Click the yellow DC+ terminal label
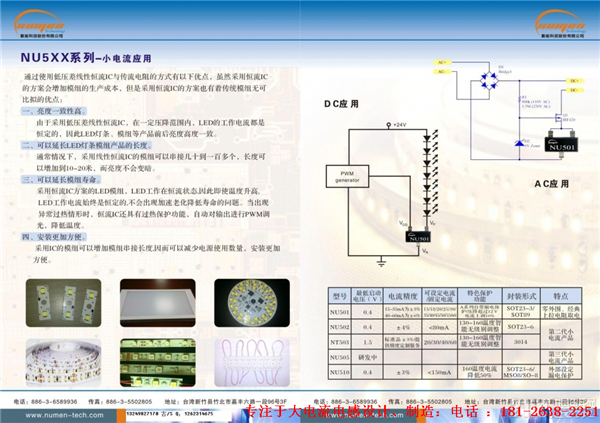600x423 pixels. point(575,81)
